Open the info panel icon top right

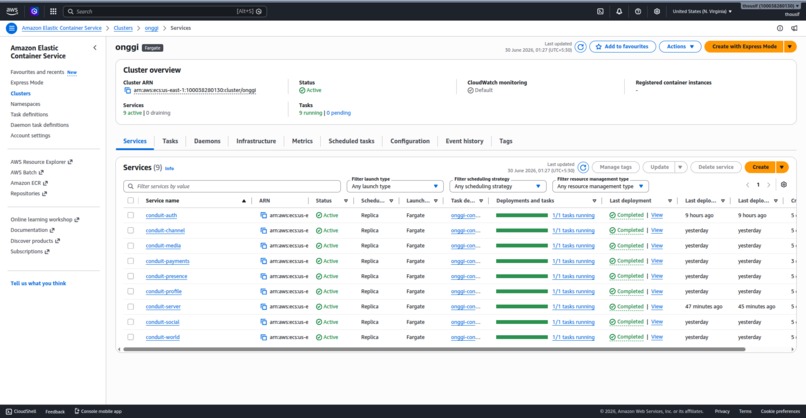tap(780, 28)
